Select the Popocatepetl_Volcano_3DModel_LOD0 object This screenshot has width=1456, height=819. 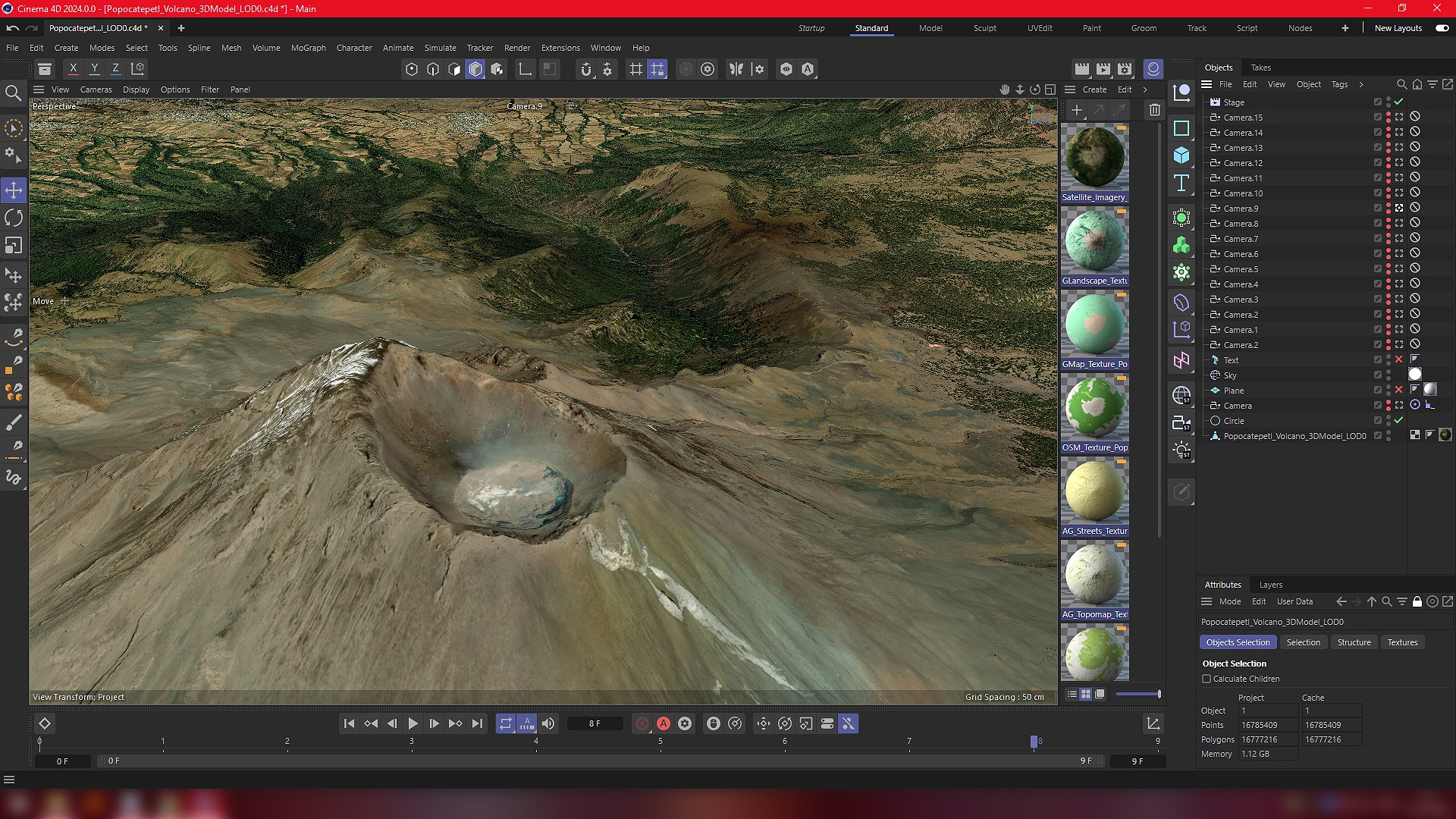pos(1294,436)
